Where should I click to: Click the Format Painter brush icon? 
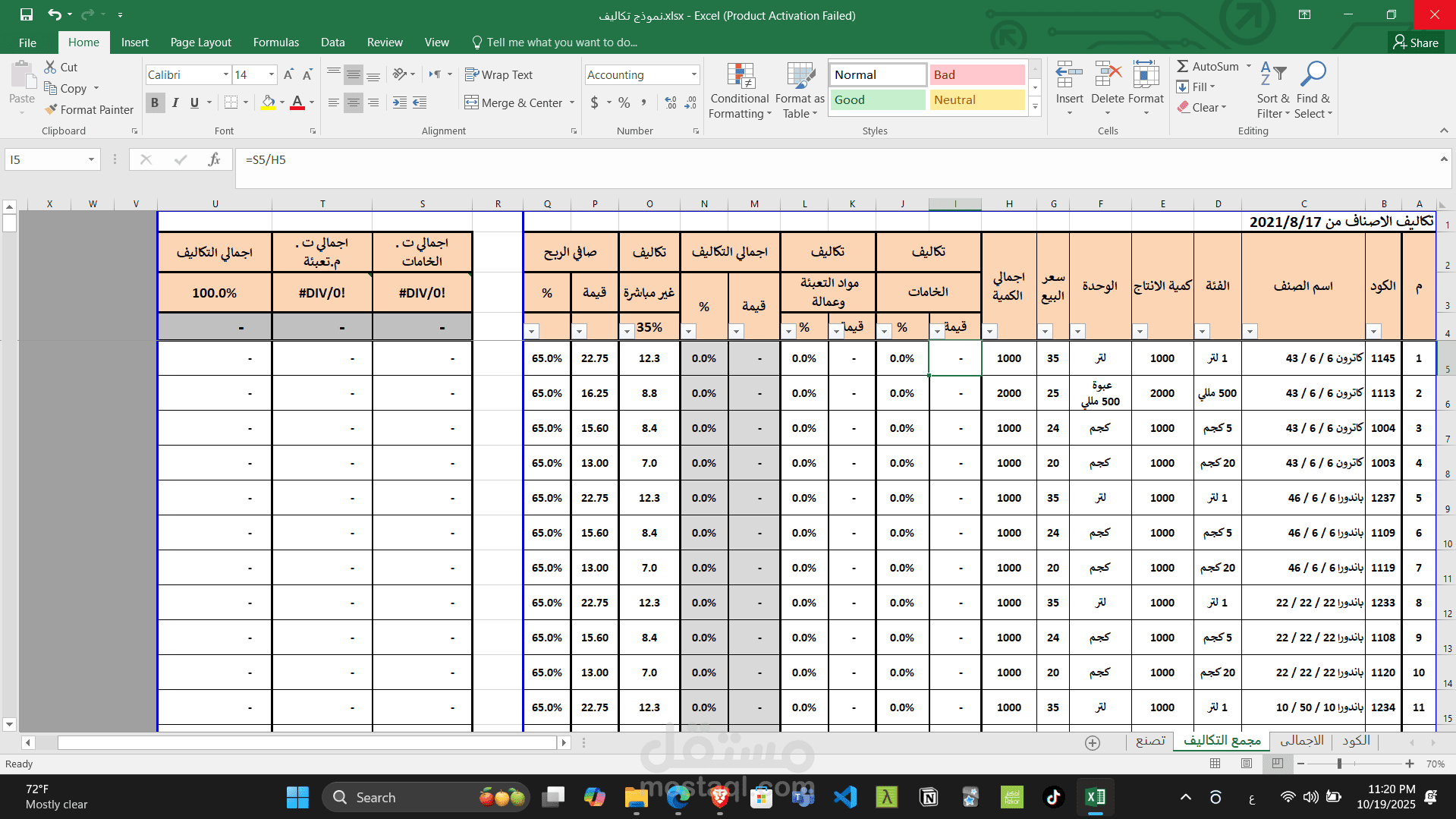(51, 109)
